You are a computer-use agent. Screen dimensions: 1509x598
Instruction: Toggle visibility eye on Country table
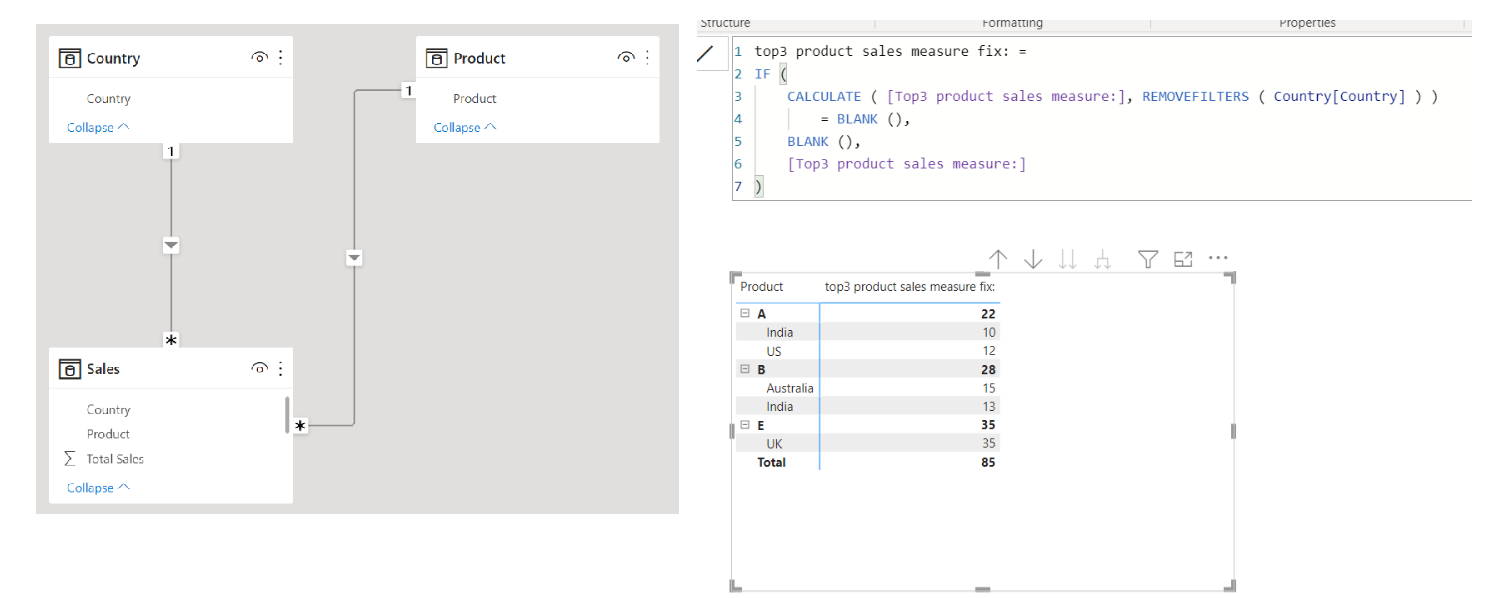(x=259, y=58)
